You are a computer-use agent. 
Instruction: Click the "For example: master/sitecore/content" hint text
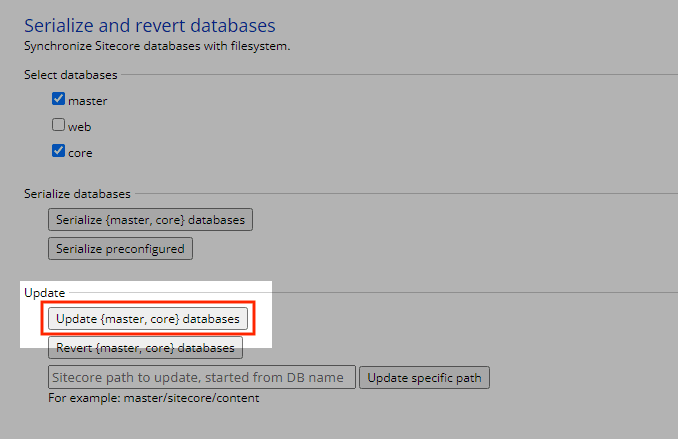pyautogui.click(x=153, y=398)
